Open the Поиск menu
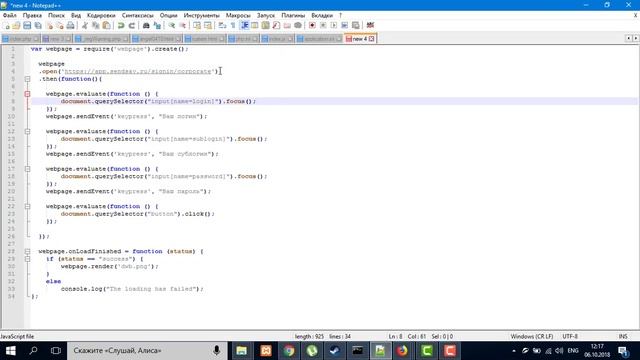The image size is (640, 360). coord(56,15)
